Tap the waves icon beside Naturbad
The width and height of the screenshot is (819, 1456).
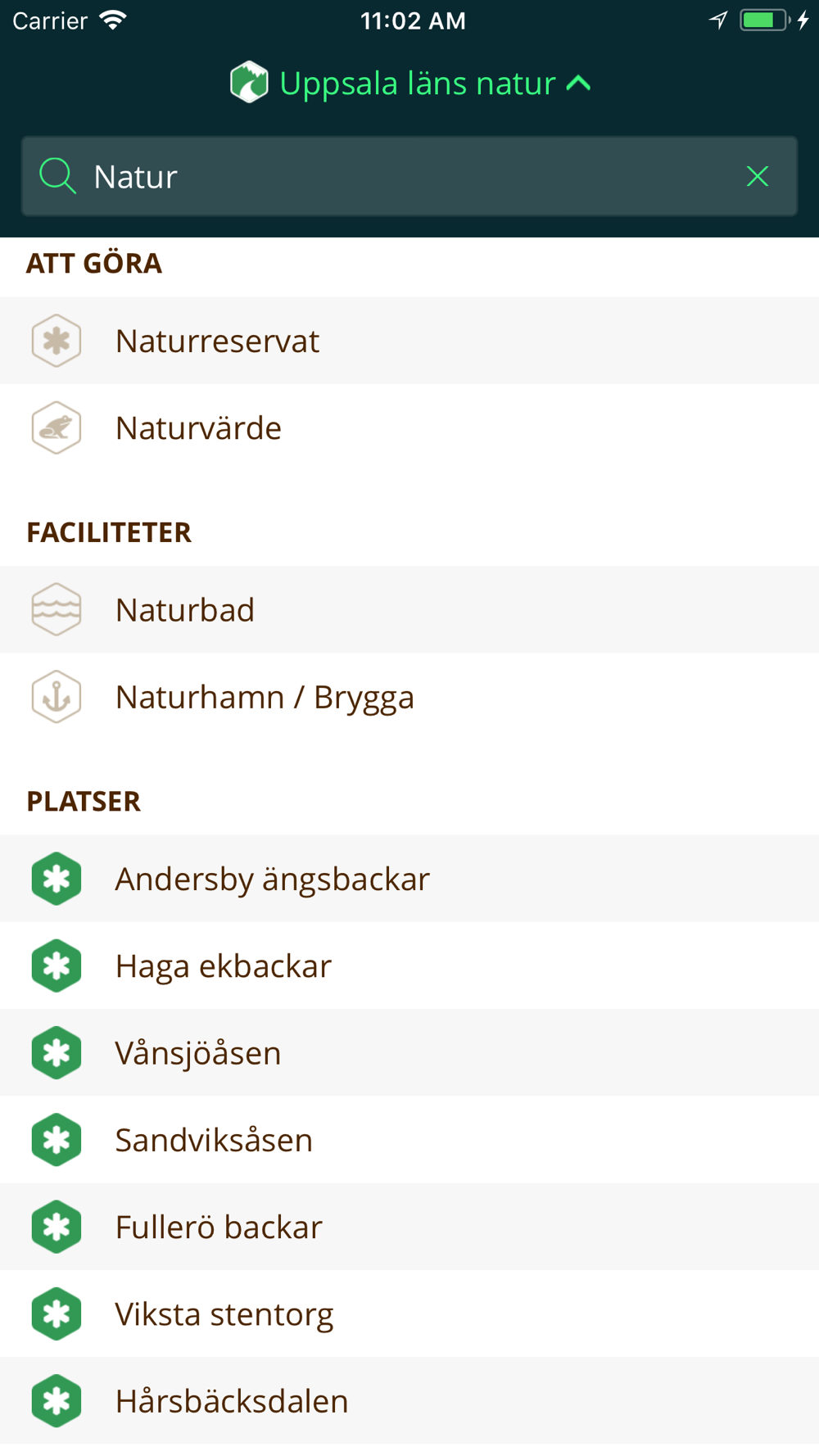[57, 609]
